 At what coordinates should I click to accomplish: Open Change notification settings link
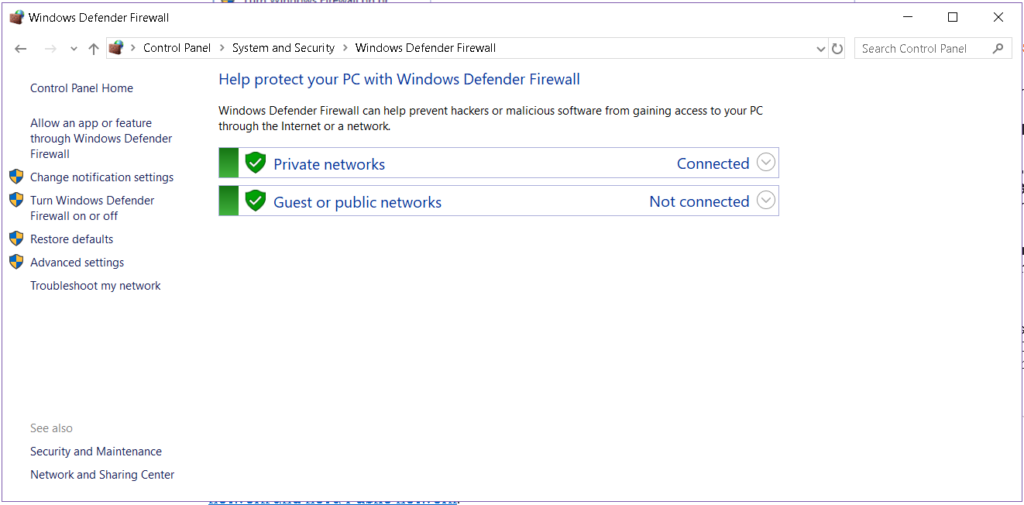[102, 177]
